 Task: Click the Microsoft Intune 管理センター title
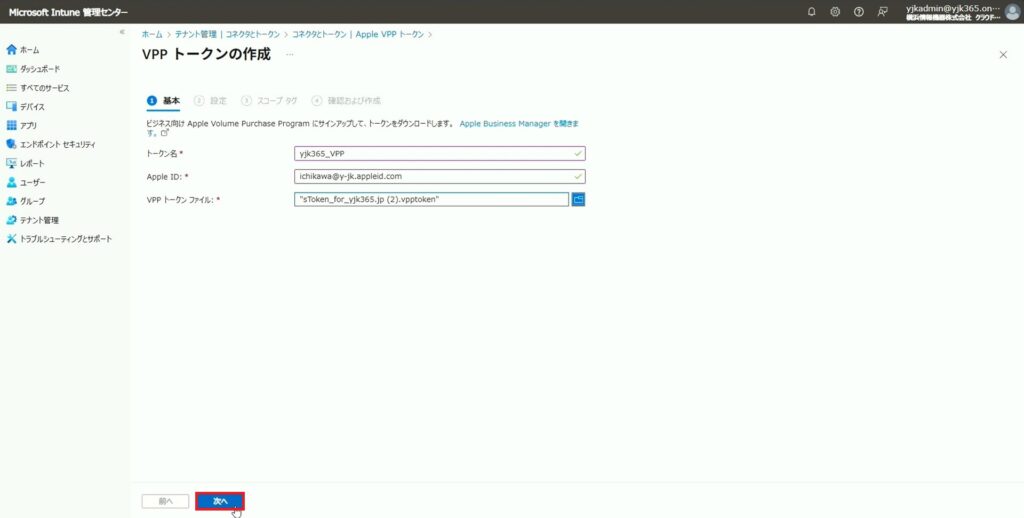point(68,12)
